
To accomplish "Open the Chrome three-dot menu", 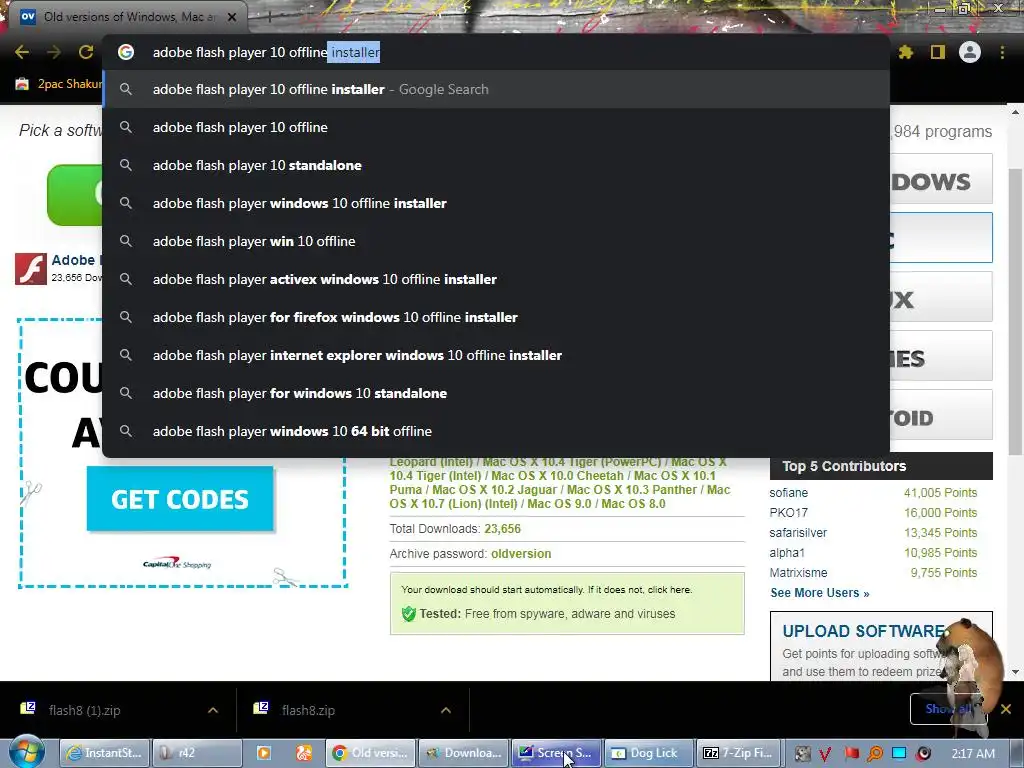I will pos(1002,52).
